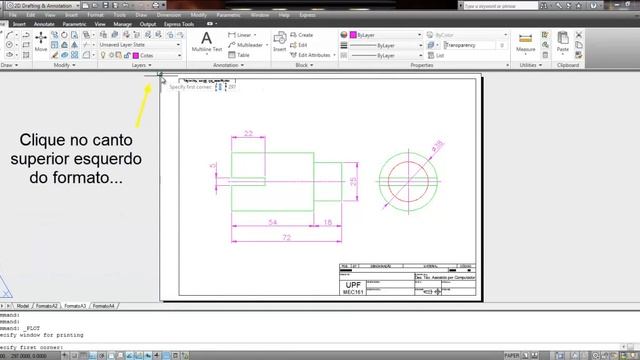
Task: Click the magenta Cotas layer color swatch
Action: (x=136, y=56)
